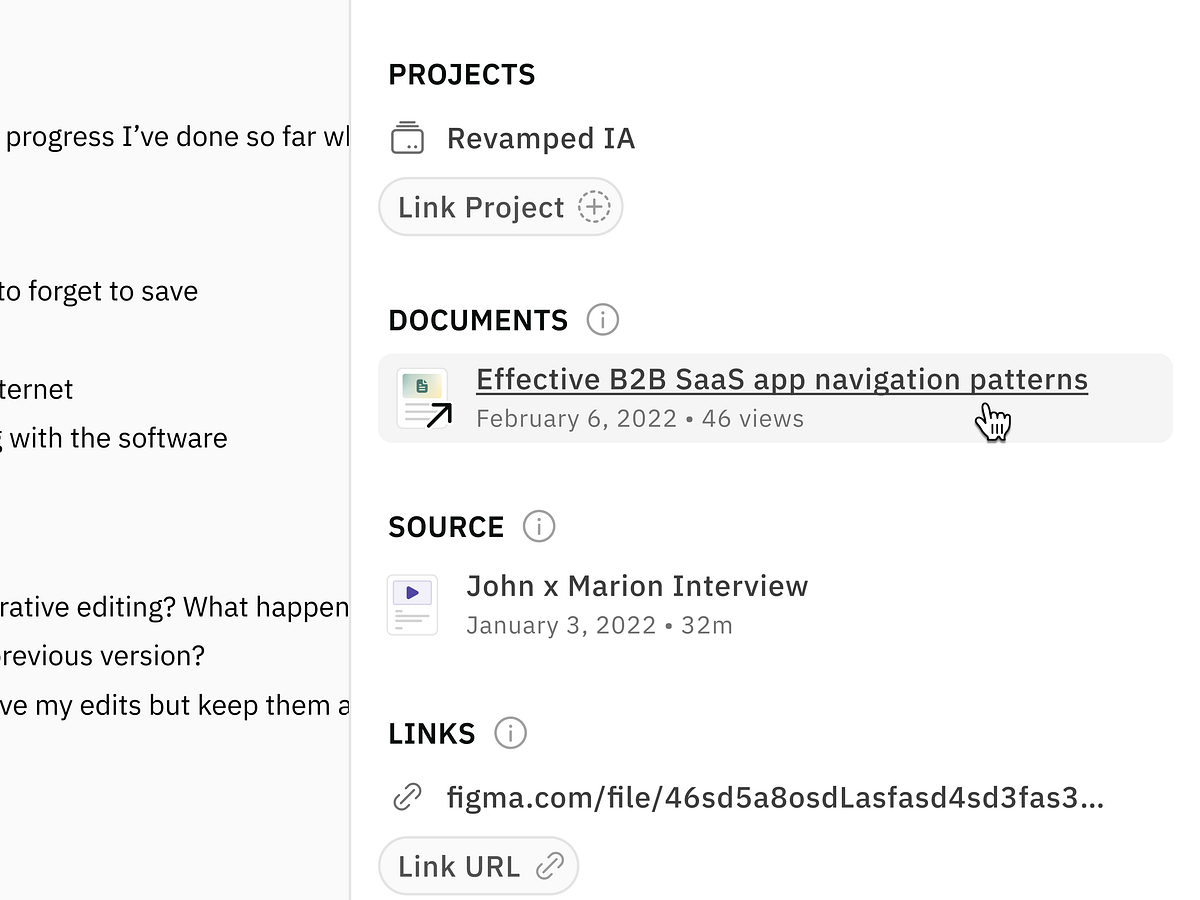Open the John x Marion Interview source
Viewport: 1200px width, 900px height.
637,586
